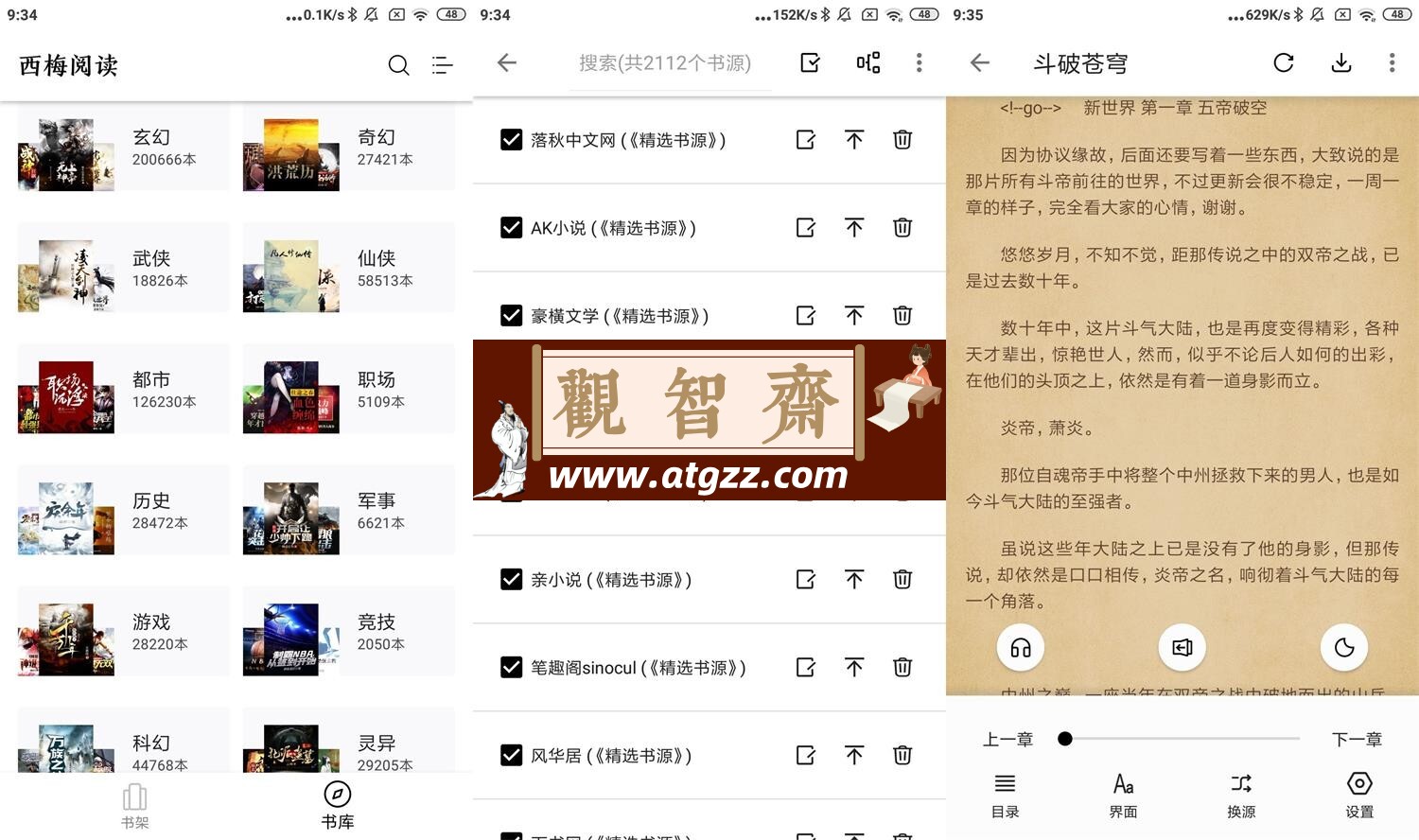Open 灵异 category with 29205本
Image resolution: width=1419 pixels, height=840 pixels.
[348, 742]
